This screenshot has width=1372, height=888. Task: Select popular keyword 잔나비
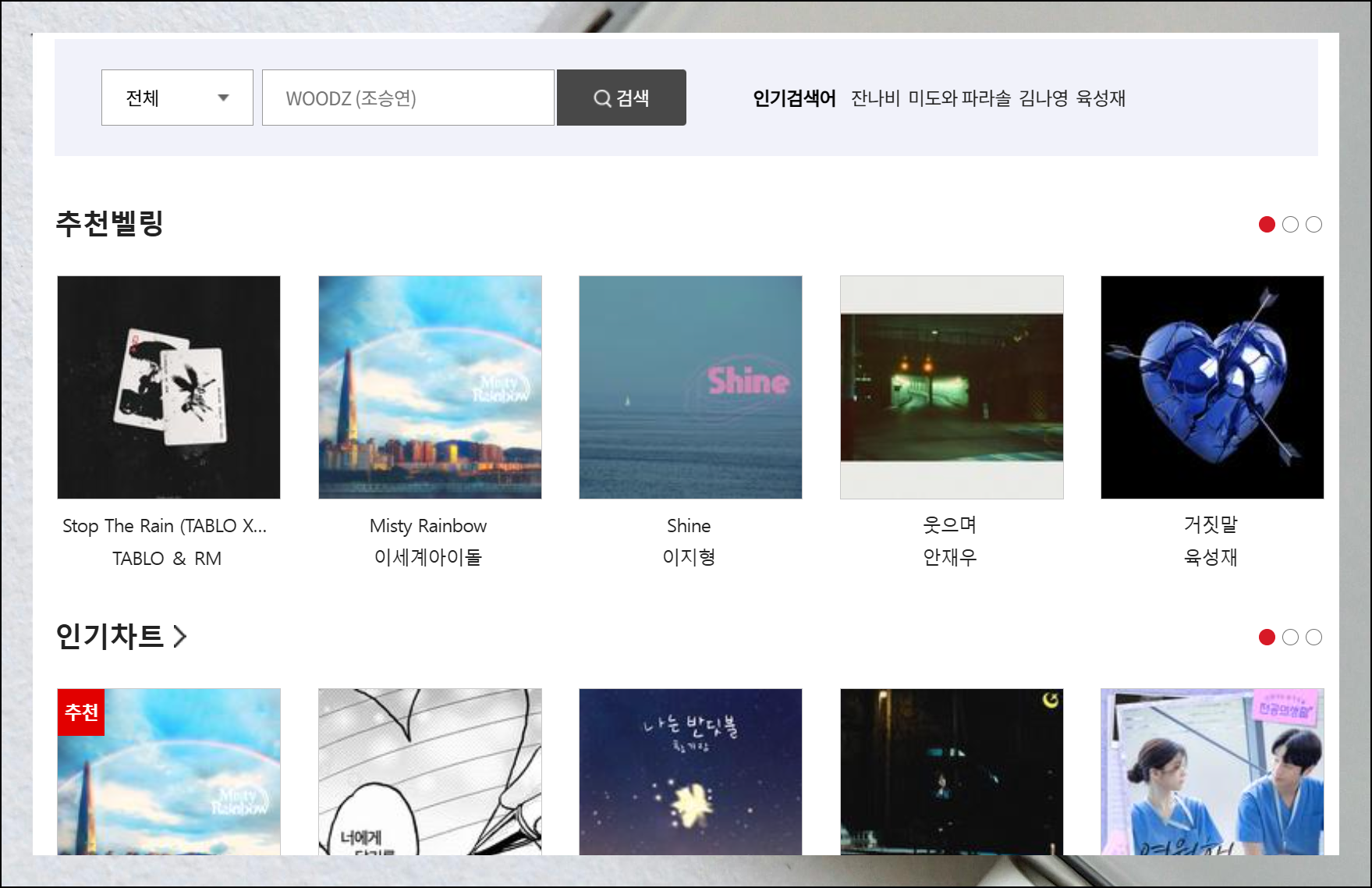(875, 98)
